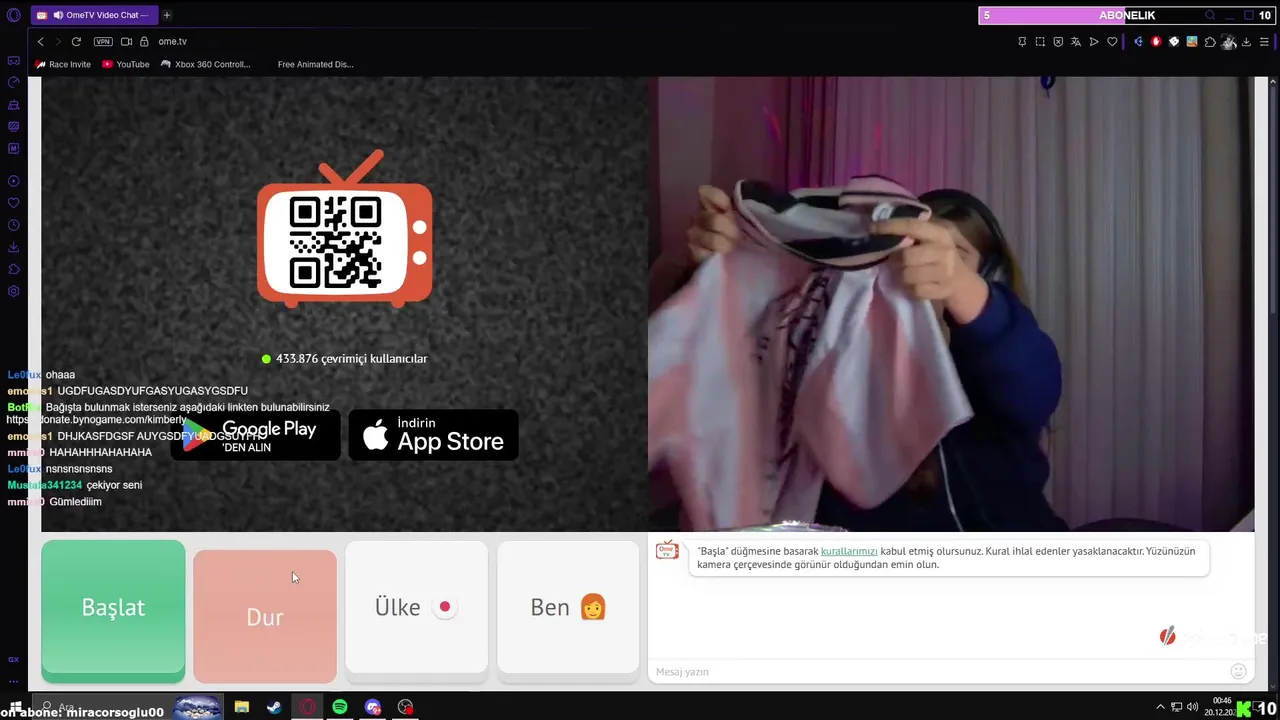Viewport: 1280px width, 720px height.
Task: Click the GX label in the sidebar
Action: (13, 659)
